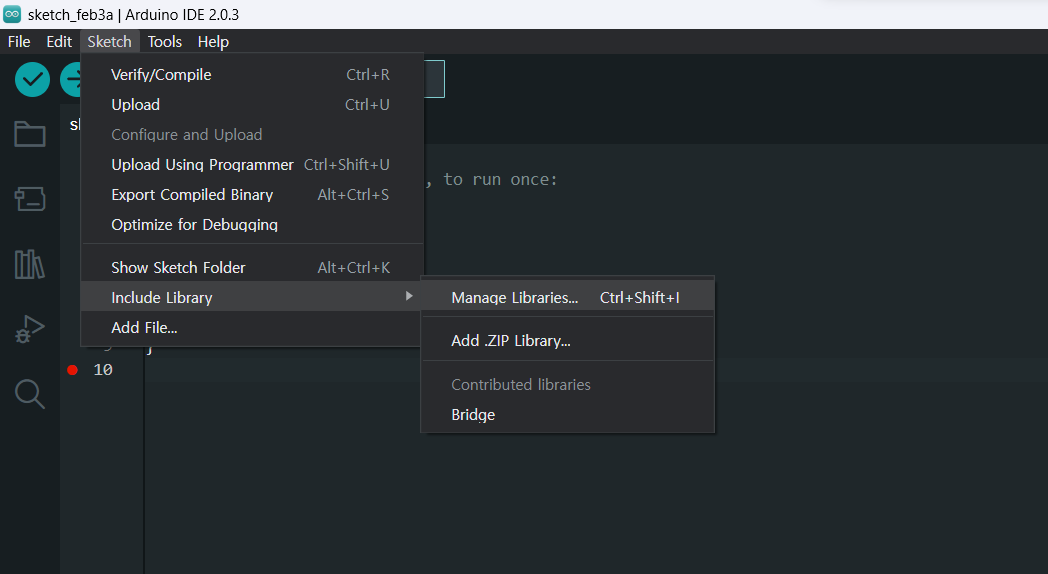Click the Arduino logo in title bar

(x=12, y=14)
